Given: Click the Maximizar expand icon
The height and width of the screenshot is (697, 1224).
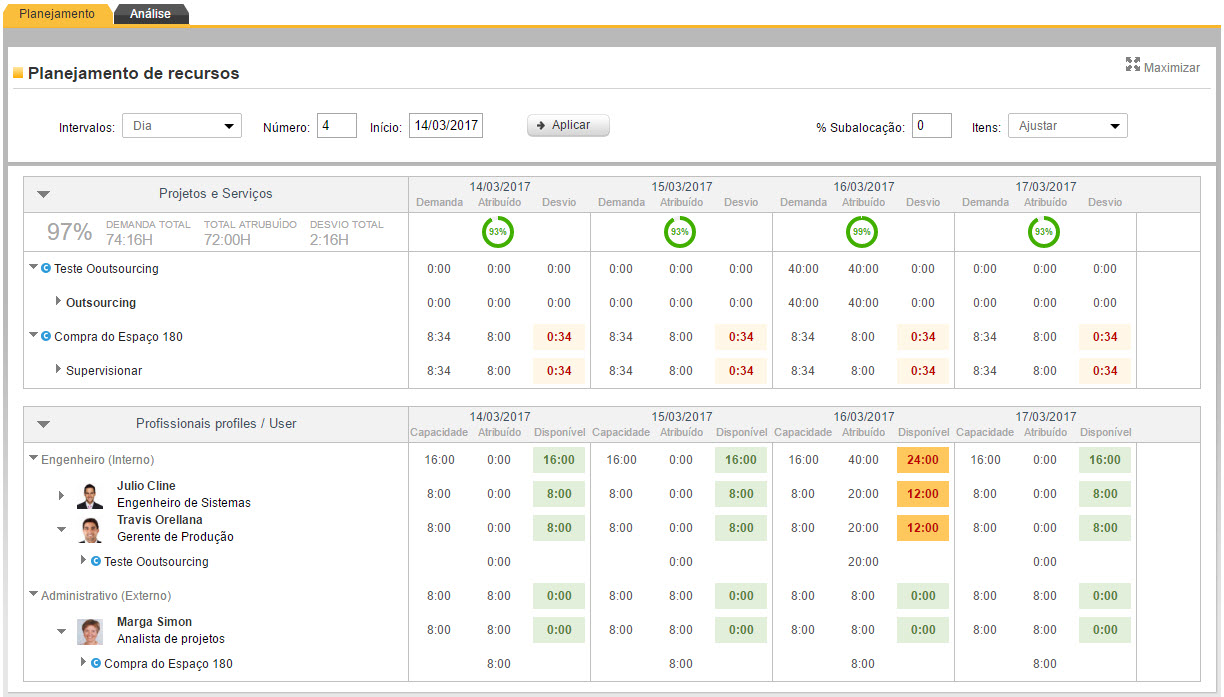Looking at the screenshot, I should tap(1133, 65).
